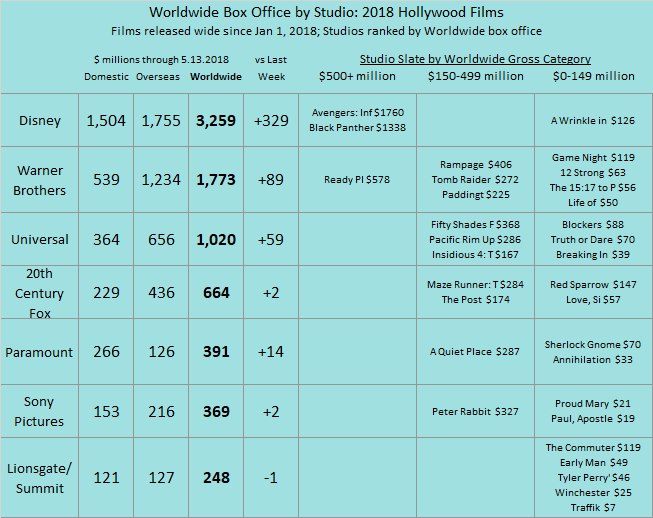
Task: Select The Post $174 entry
Action: coord(476,299)
